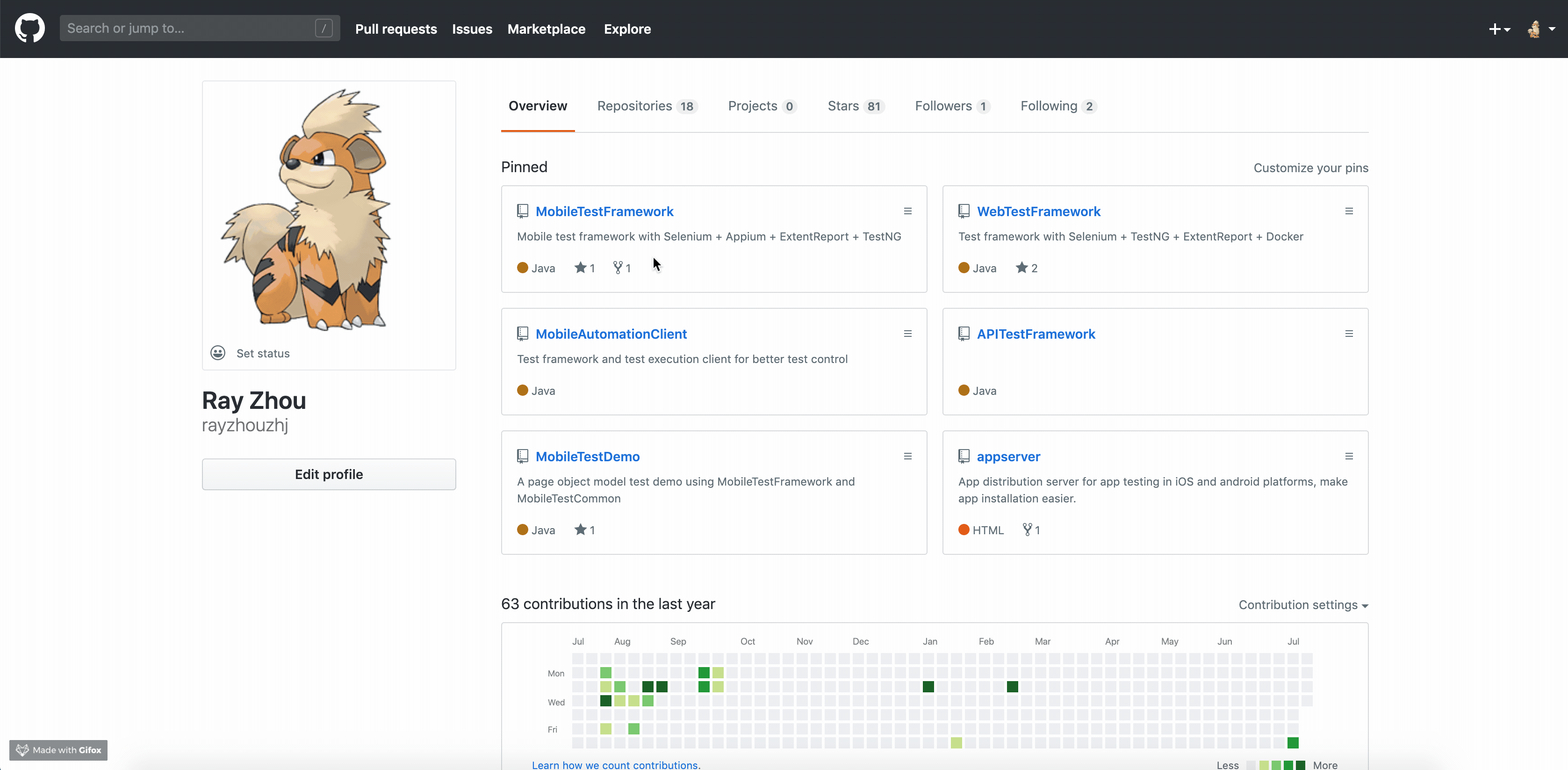This screenshot has height=770, width=1568.
Task: Click repo icon beside appserver
Action: tap(964, 456)
